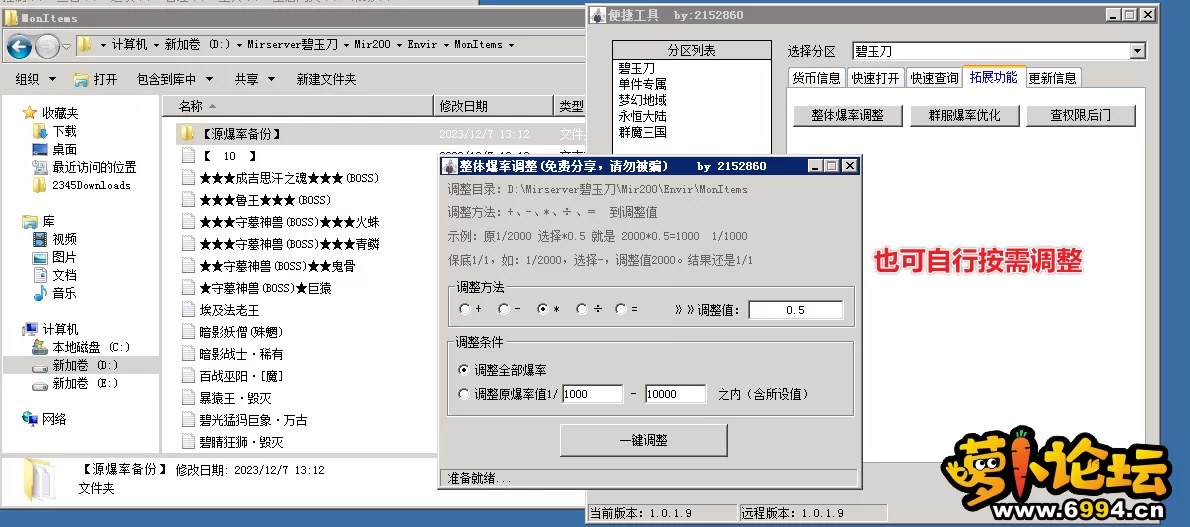Expand recent locations arrow near nav buttons
This screenshot has height=527, width=1190.
click(67, 46)
